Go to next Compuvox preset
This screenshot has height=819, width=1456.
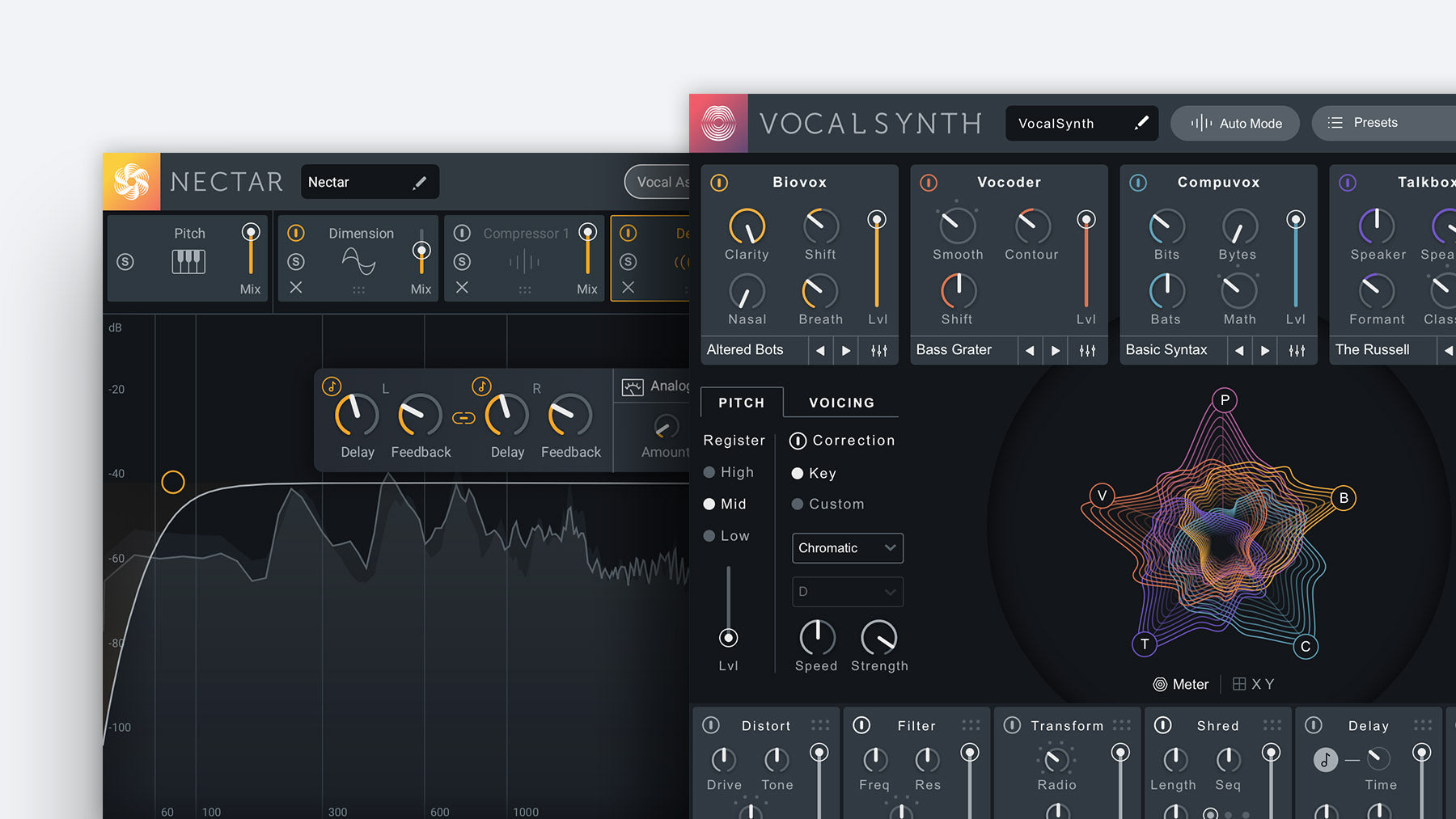click(1265, 350)
